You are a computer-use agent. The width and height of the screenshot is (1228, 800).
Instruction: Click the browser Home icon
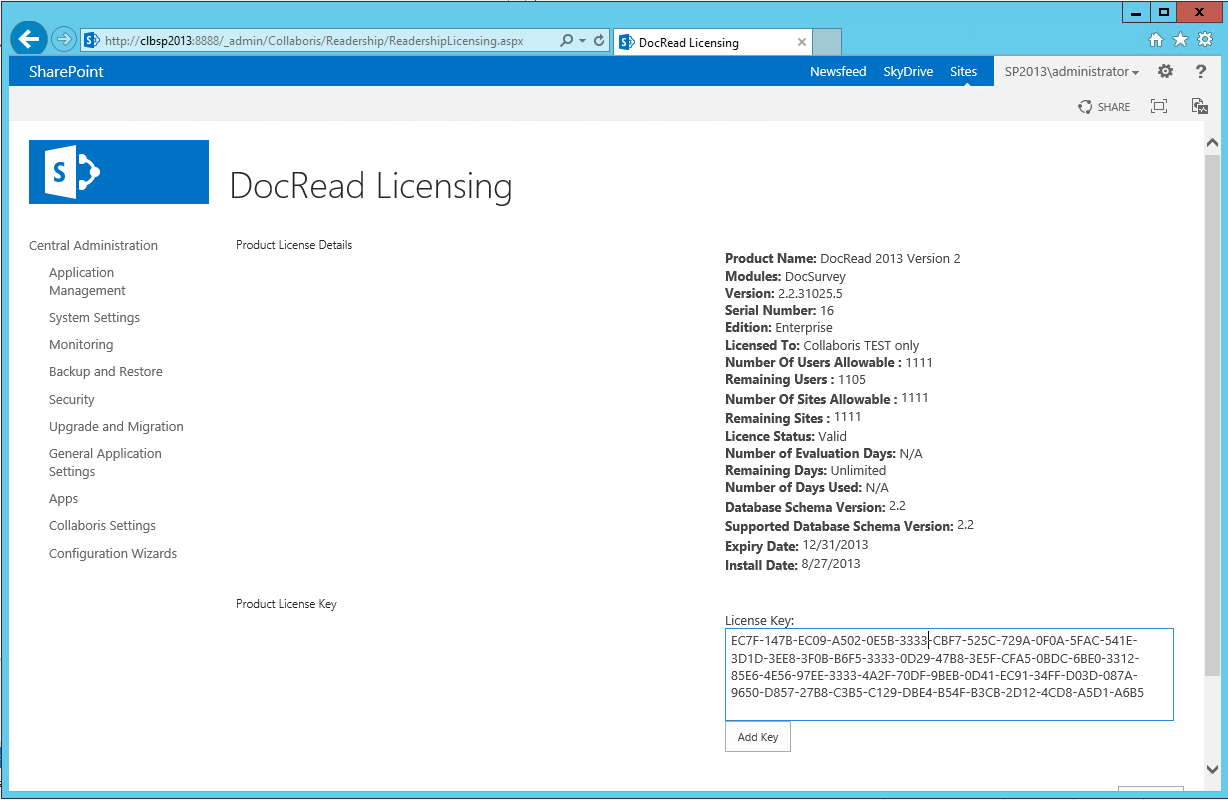point(1156,40)
